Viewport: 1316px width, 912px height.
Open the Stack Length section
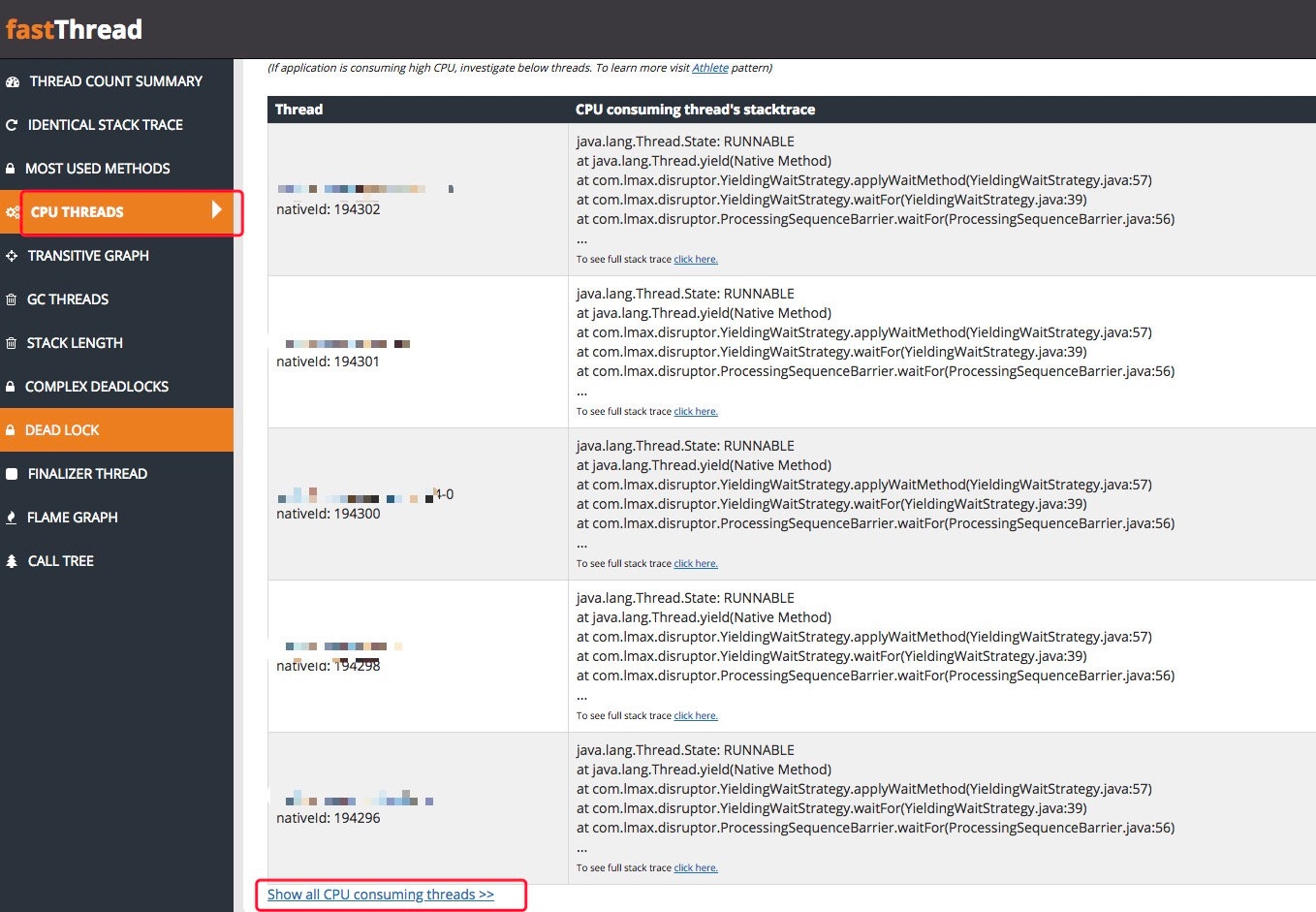point(75,343)
